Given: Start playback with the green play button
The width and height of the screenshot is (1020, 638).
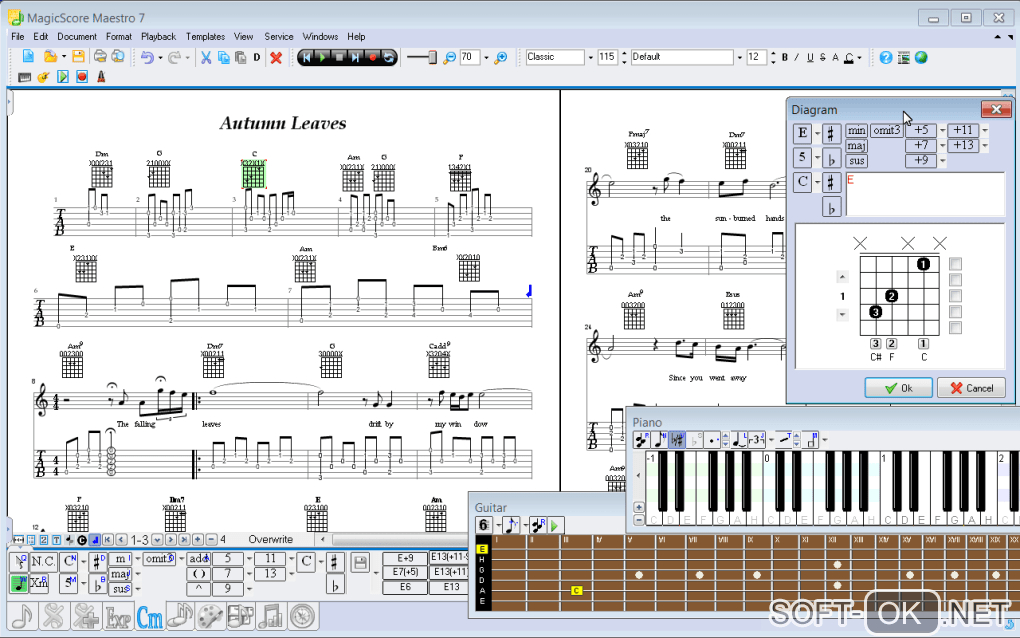Looking at the screenshot, I should pyautogui.click(x=323, y=57).
